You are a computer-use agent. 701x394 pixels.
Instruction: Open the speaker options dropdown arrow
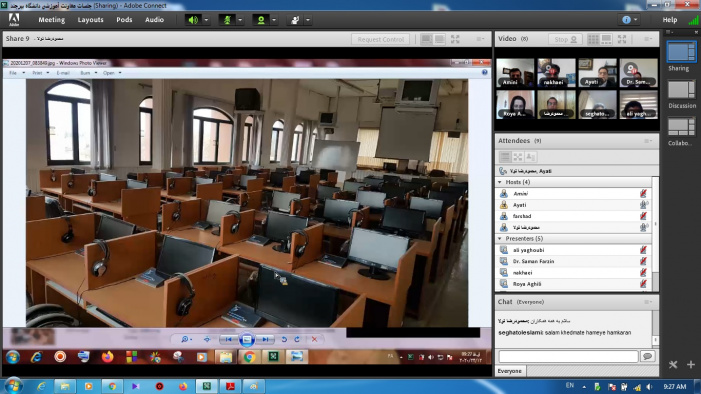coord(206,20)
